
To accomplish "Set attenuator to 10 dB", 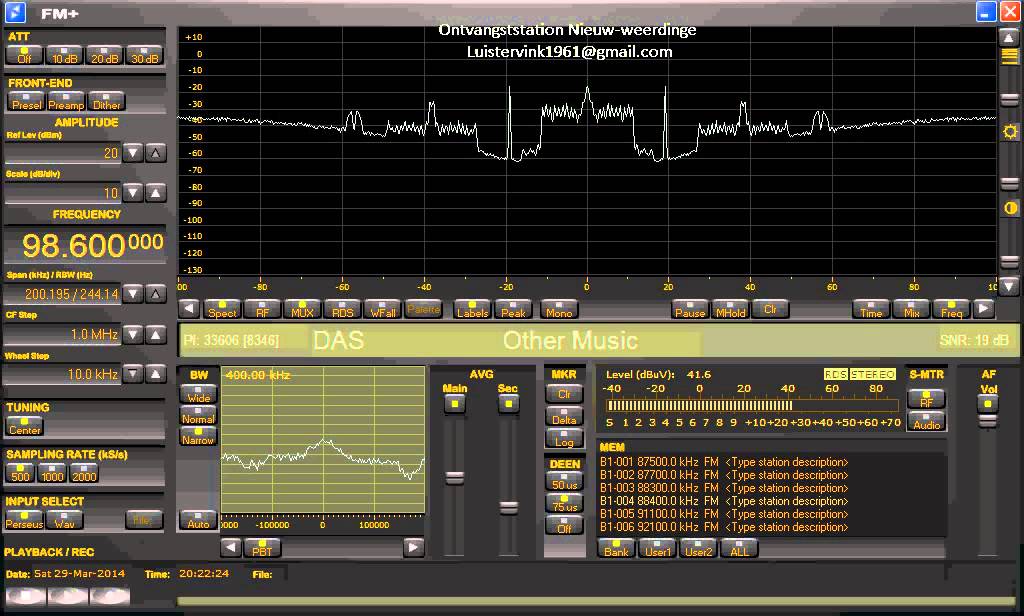I will tap(64, 56).
